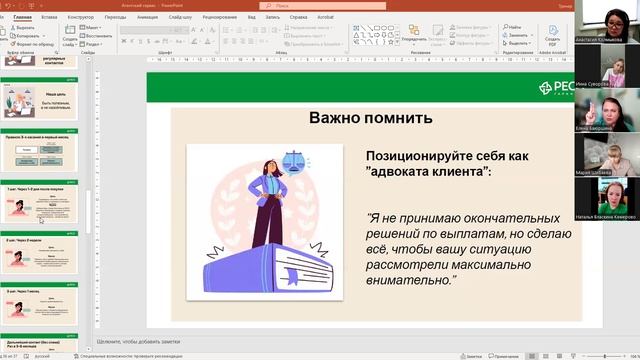Click the accessibility checker status (Специальные возможности)
Viewport: 640px width, 360px height.
point(128,356)
